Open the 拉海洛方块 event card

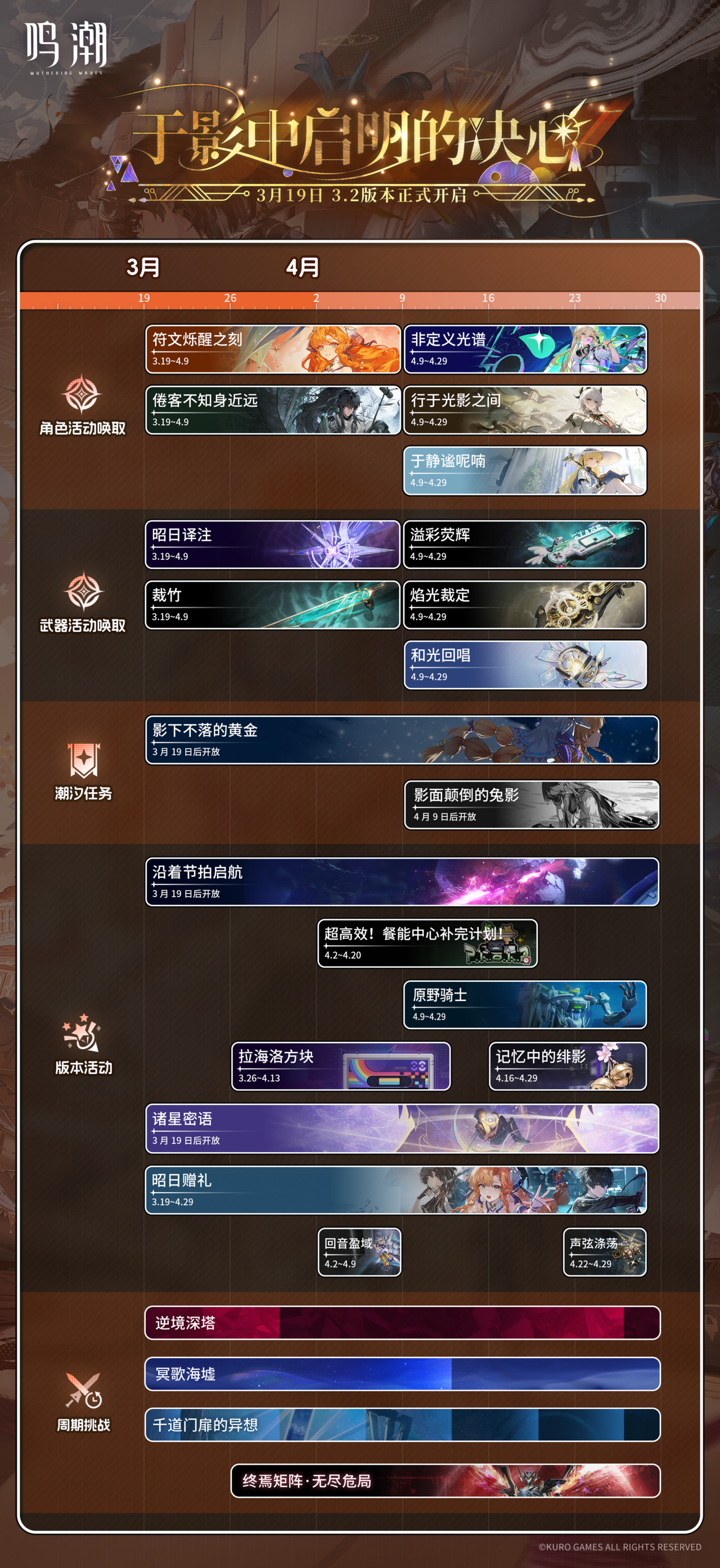pyautogui.click(x=341, y=1066)
